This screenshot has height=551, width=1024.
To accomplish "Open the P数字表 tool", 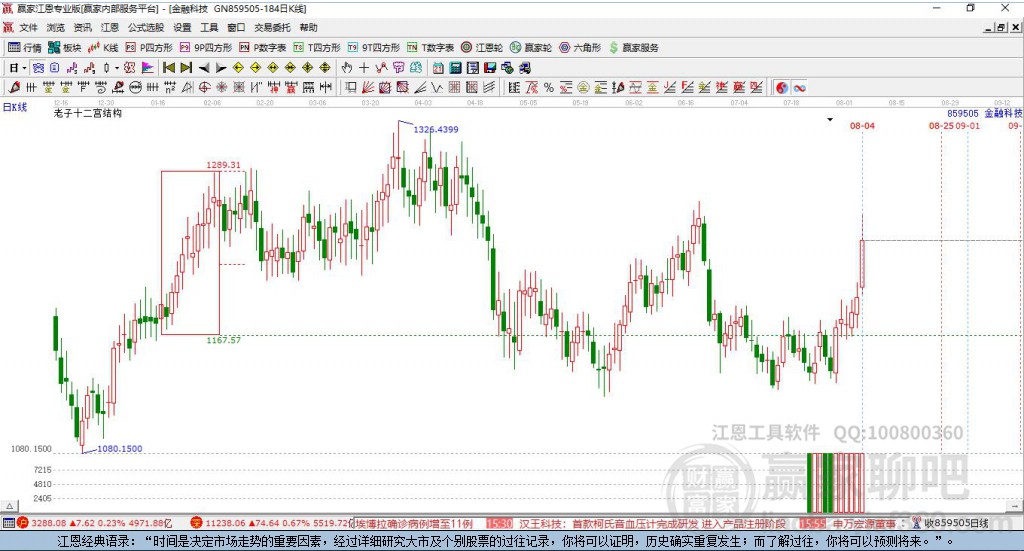I will pyautogui.click(x=263, y=48).
